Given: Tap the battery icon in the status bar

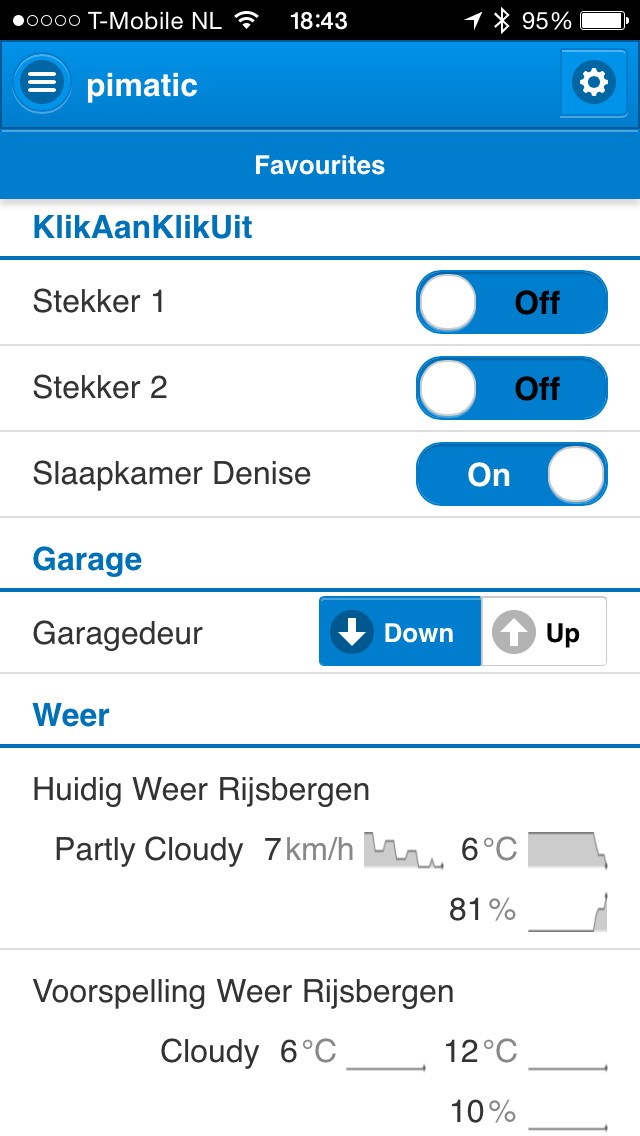Looking at the screenshot, I should [x=603, y=20].
